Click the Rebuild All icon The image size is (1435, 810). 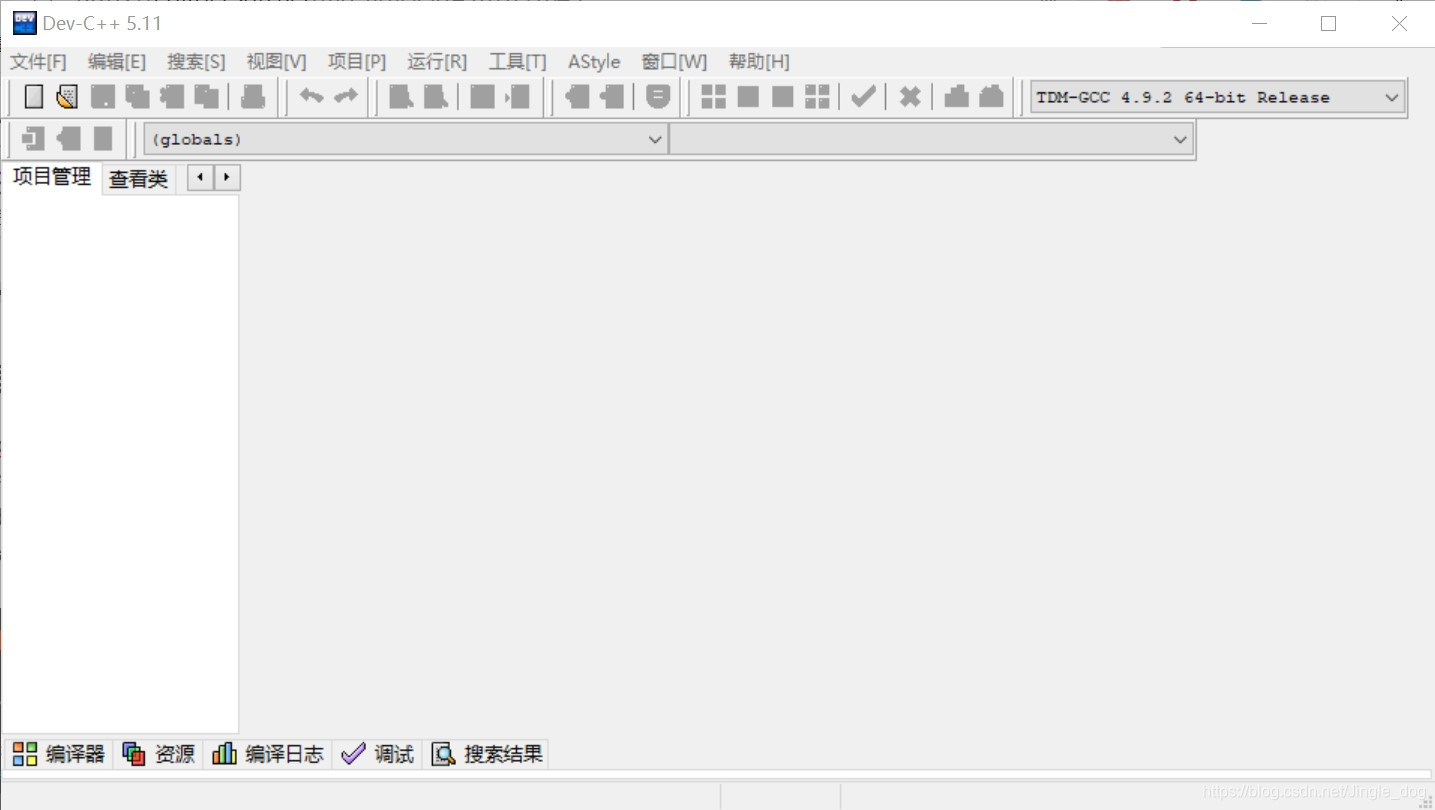click(817, 97)
